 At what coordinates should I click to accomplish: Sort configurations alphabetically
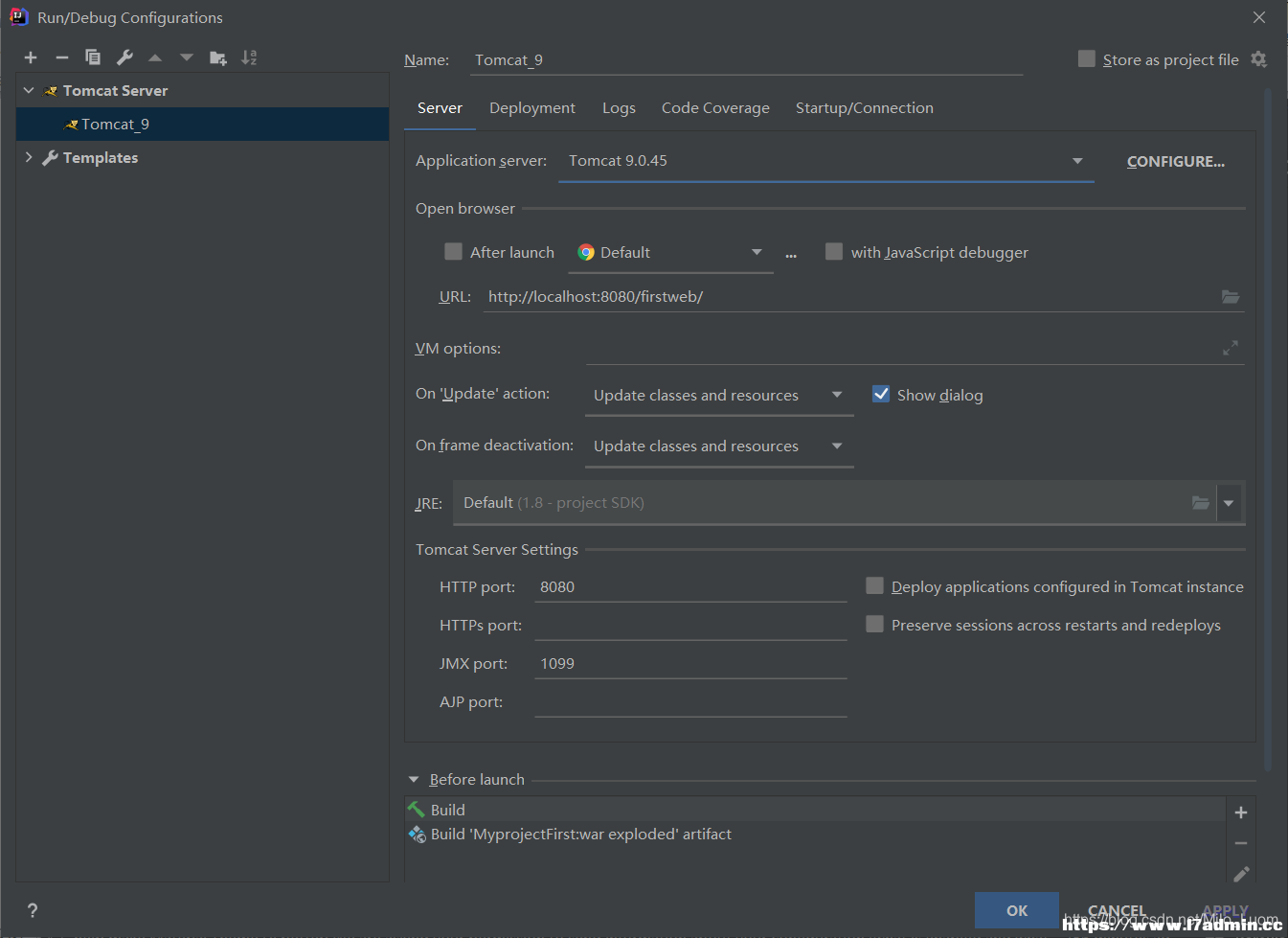[x=249, y=57]
